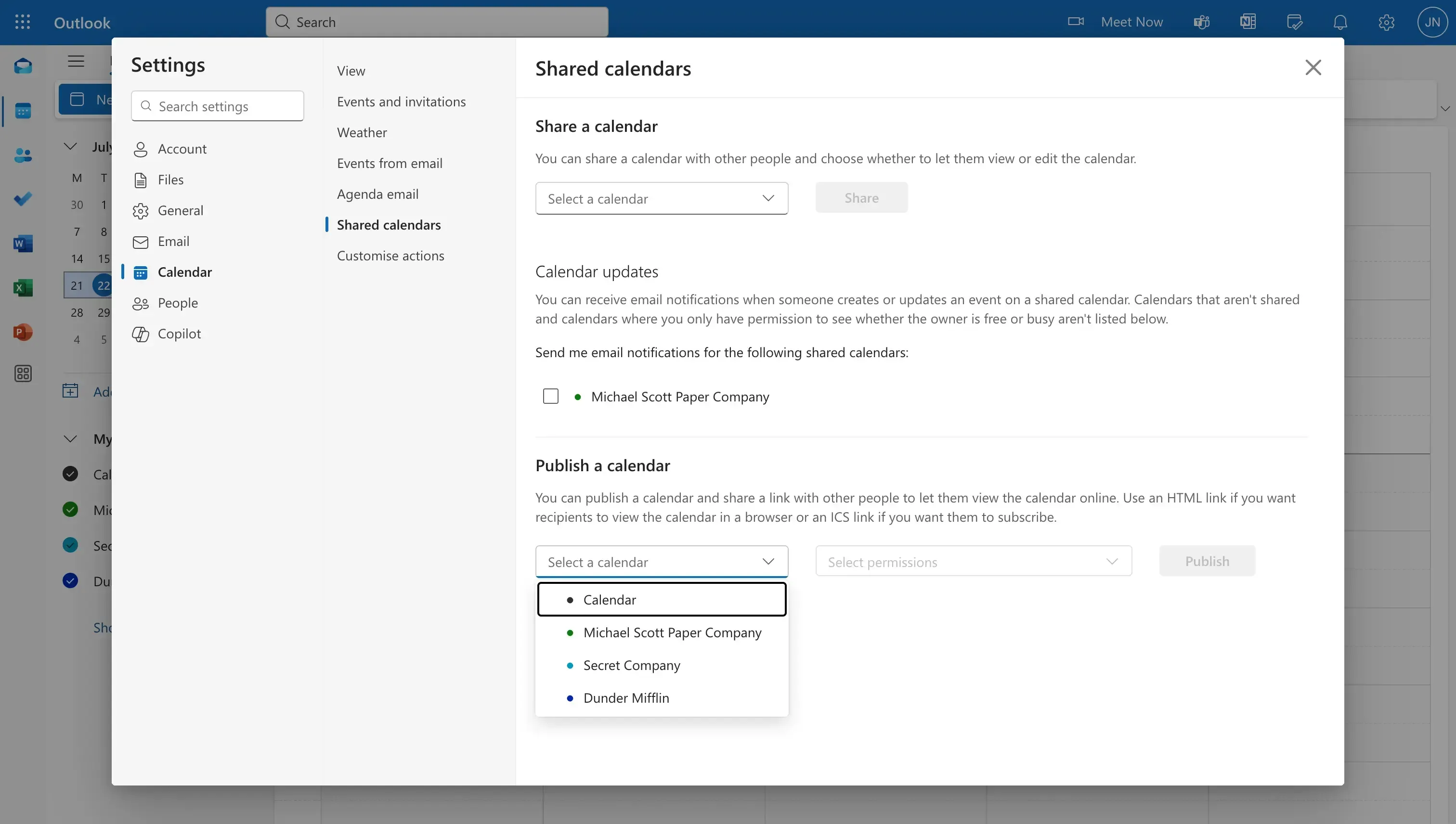This screenshot has height=824, width=1456.
Task: Select Dunder Mifflin from the calendar list
Action: (626, 697)
